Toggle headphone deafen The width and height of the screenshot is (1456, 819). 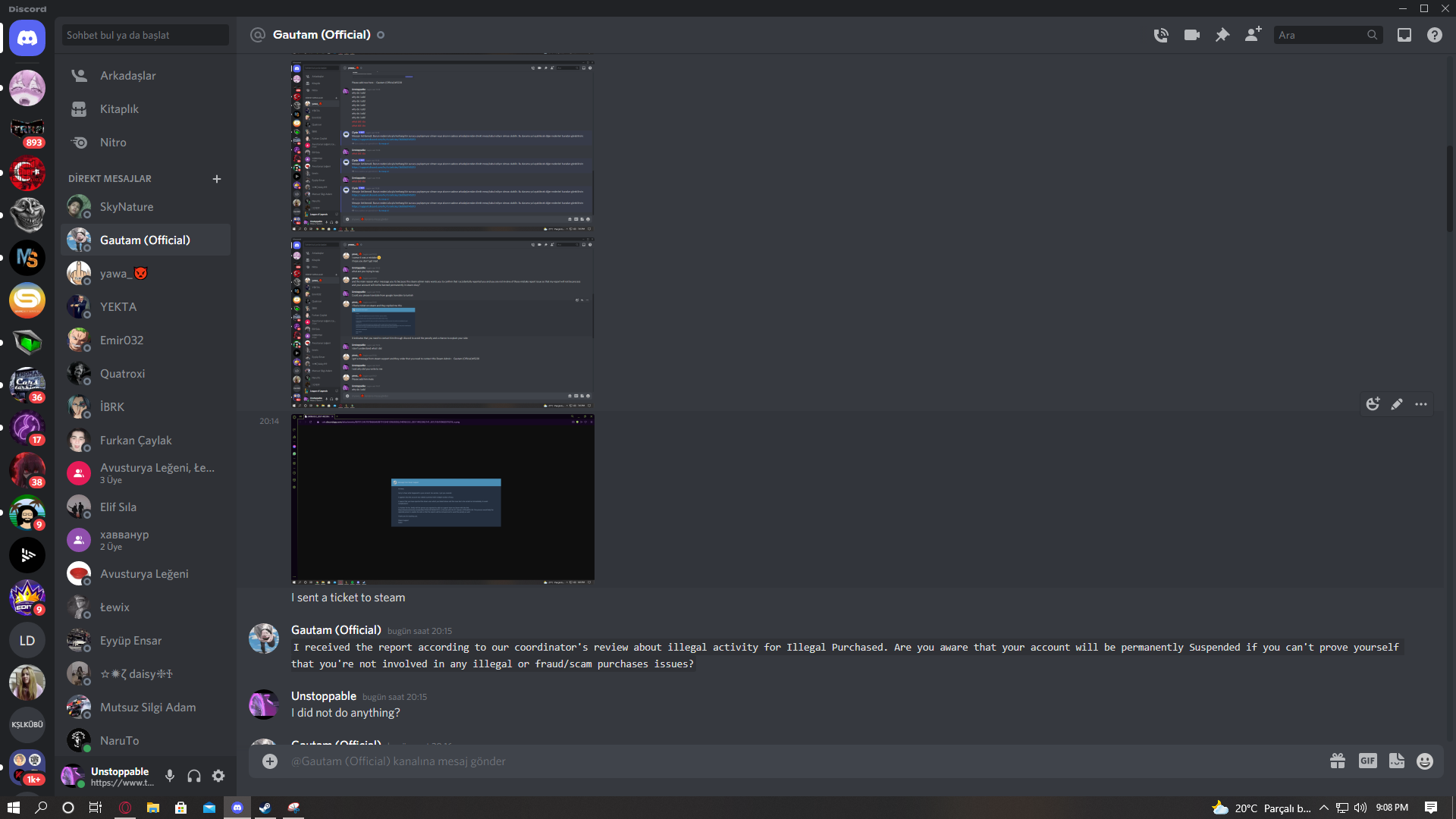coord(194,776)
